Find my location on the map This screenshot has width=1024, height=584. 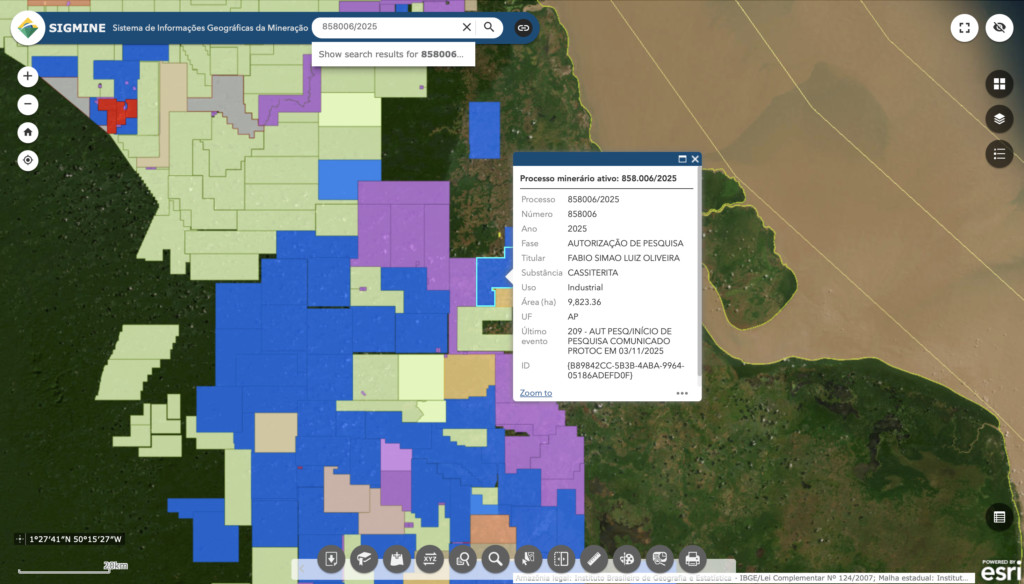(x=27, y=160)
